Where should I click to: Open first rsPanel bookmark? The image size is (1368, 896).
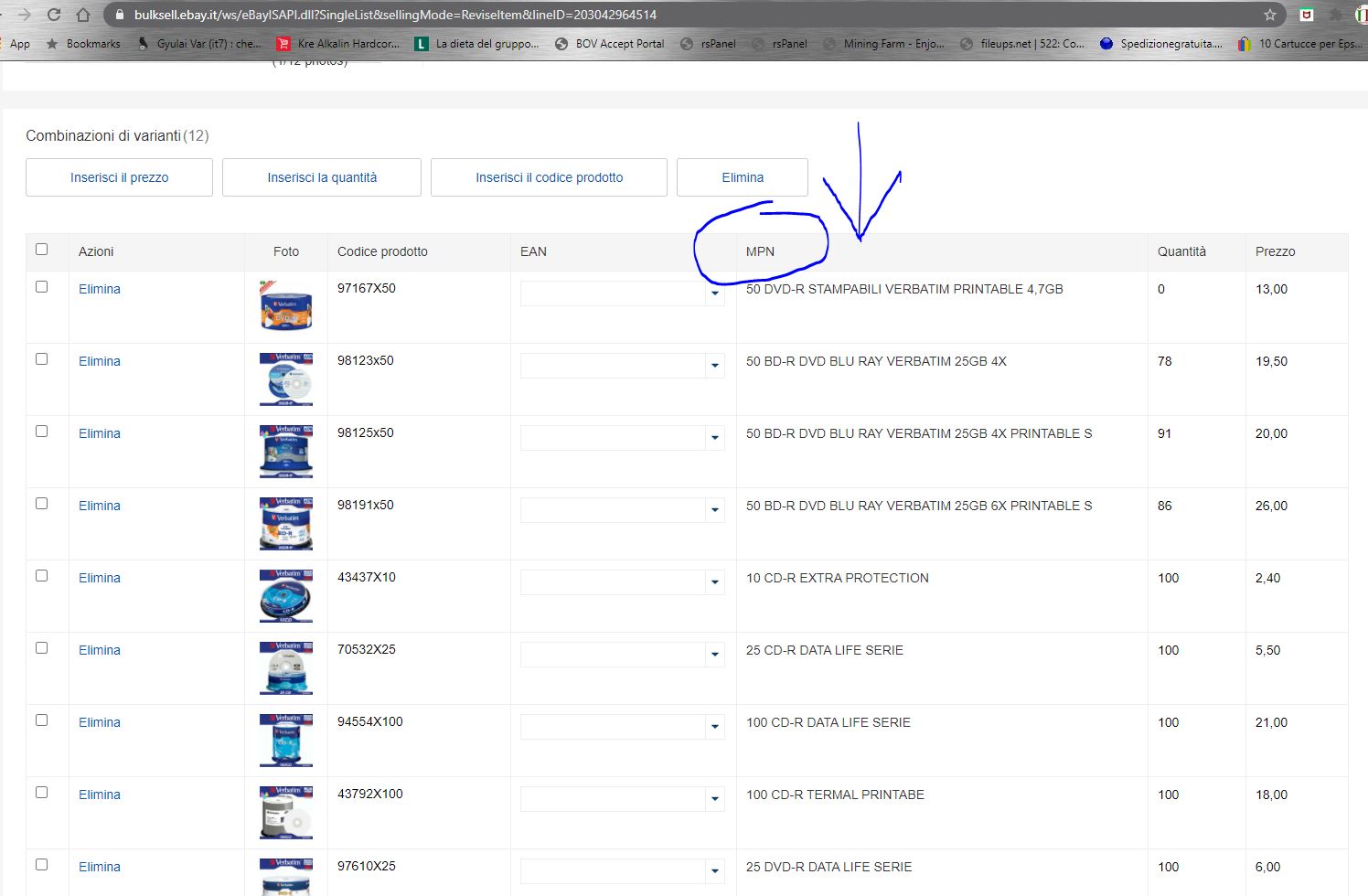pyautogui.click(x=708, y=43)
